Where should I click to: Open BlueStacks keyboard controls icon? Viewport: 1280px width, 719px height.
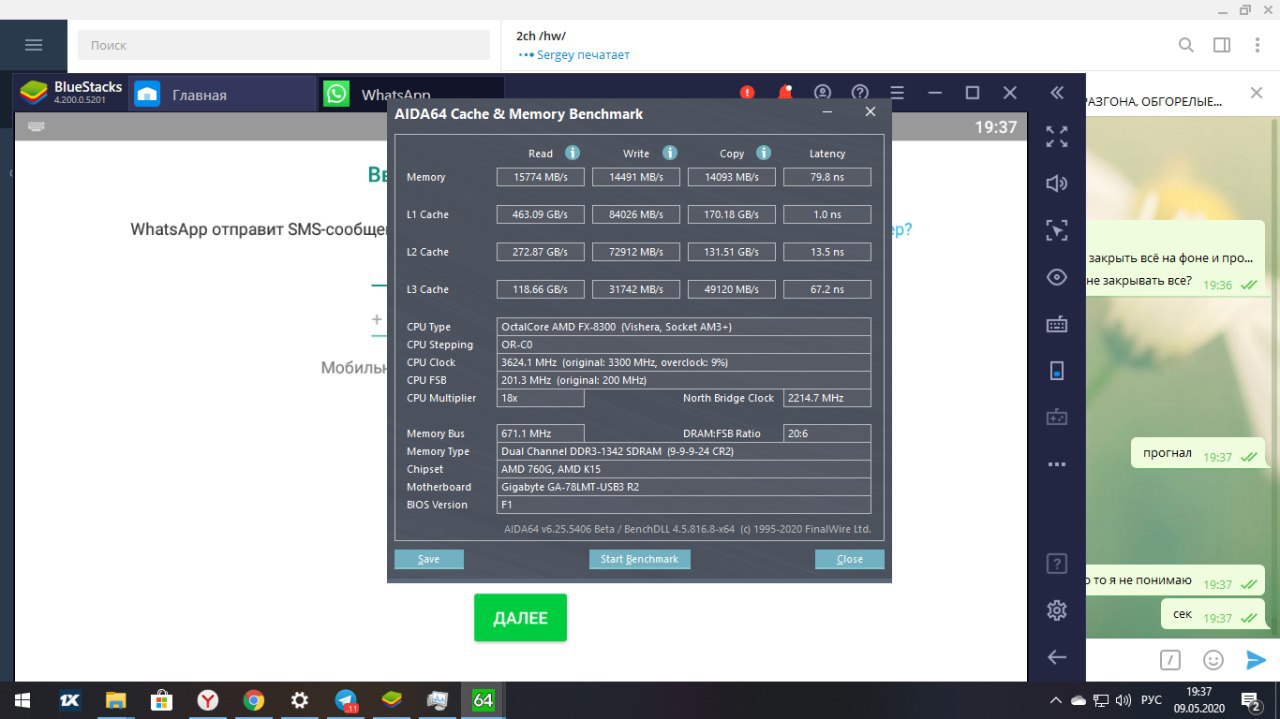[1057, 324]
